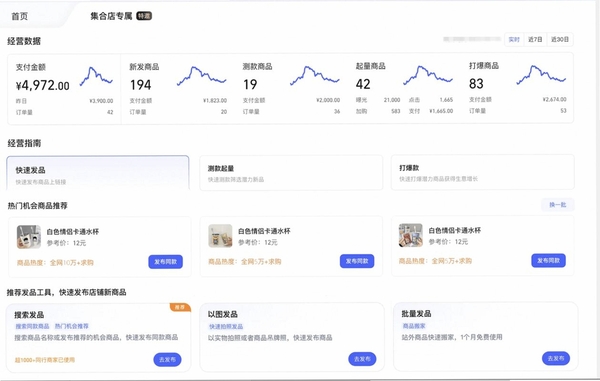Click the 热门机会商品推荐 heading

pyautogui.click(x=38, y=206)
